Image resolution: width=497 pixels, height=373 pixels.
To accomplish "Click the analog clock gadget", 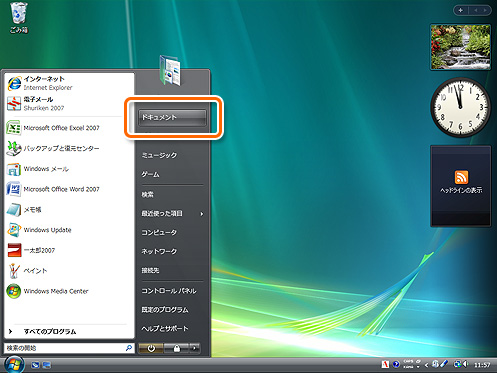I will click(461, 107).
